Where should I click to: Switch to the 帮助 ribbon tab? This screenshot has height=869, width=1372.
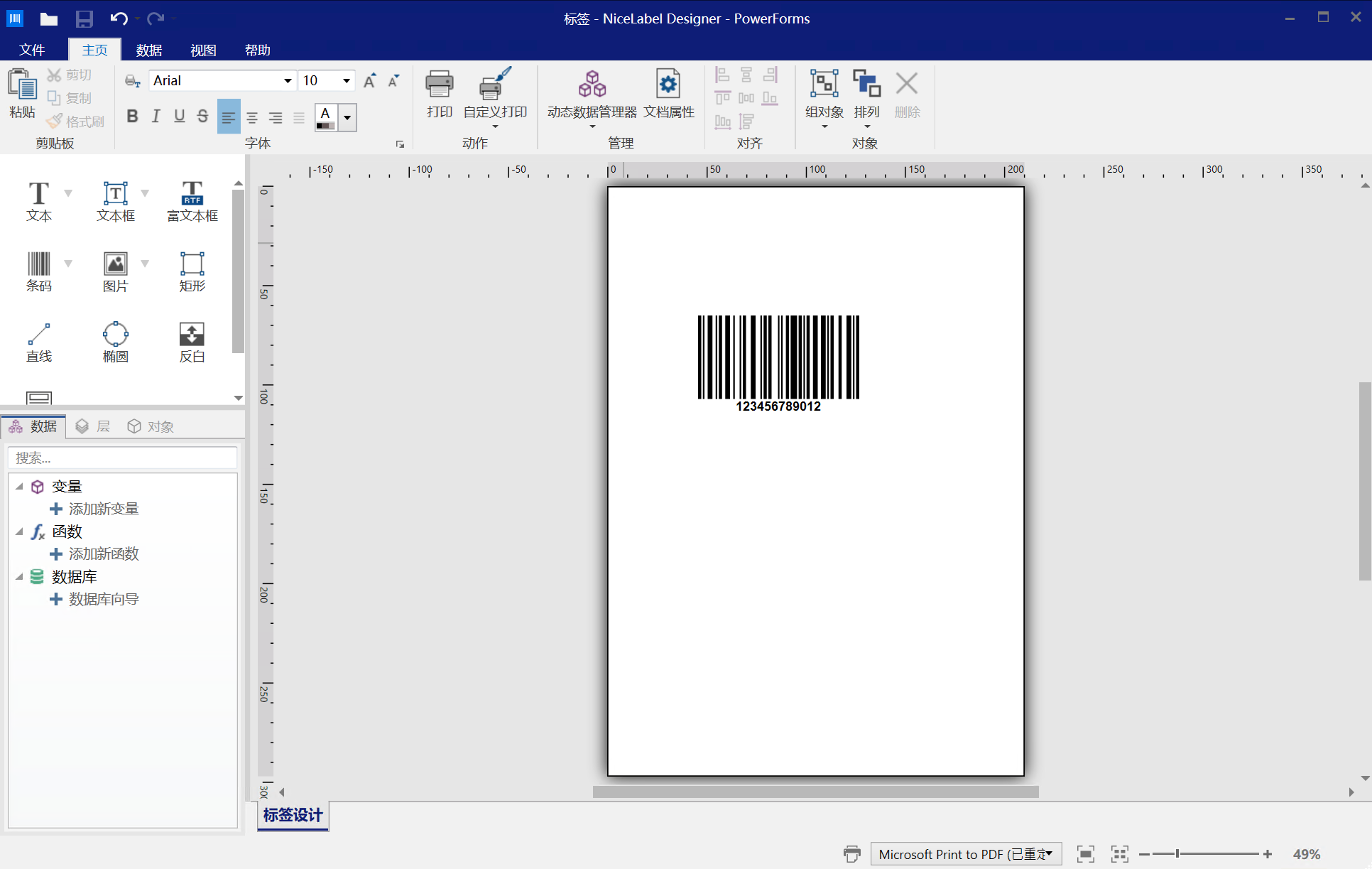point(257,50)
